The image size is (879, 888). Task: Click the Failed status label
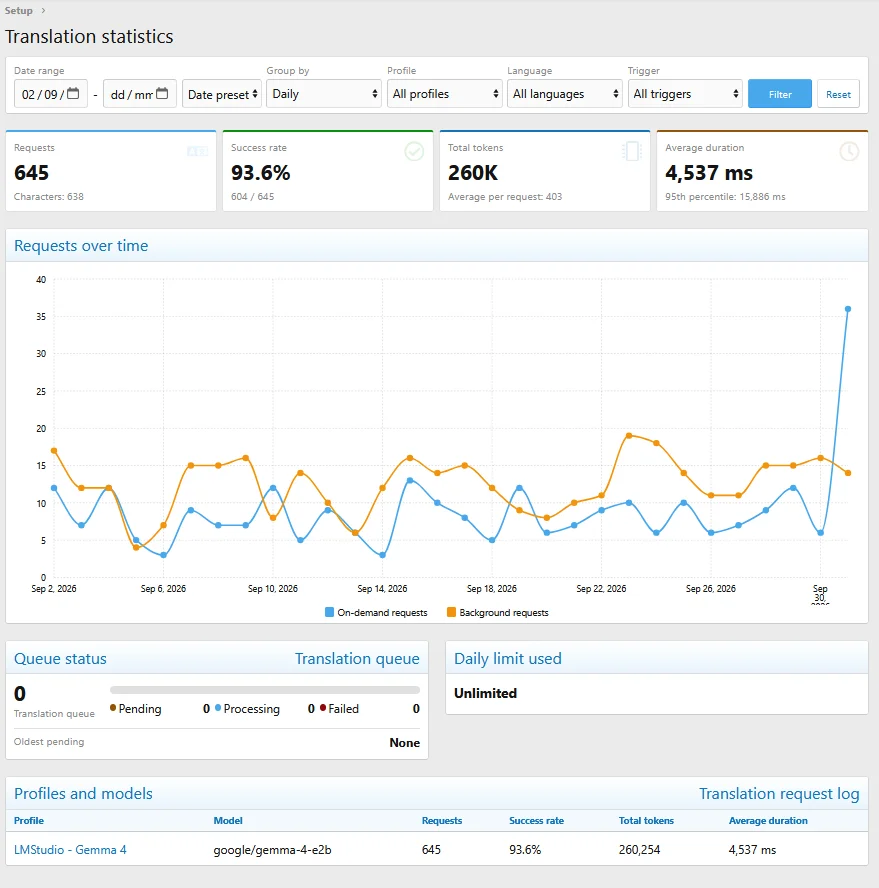344,709
